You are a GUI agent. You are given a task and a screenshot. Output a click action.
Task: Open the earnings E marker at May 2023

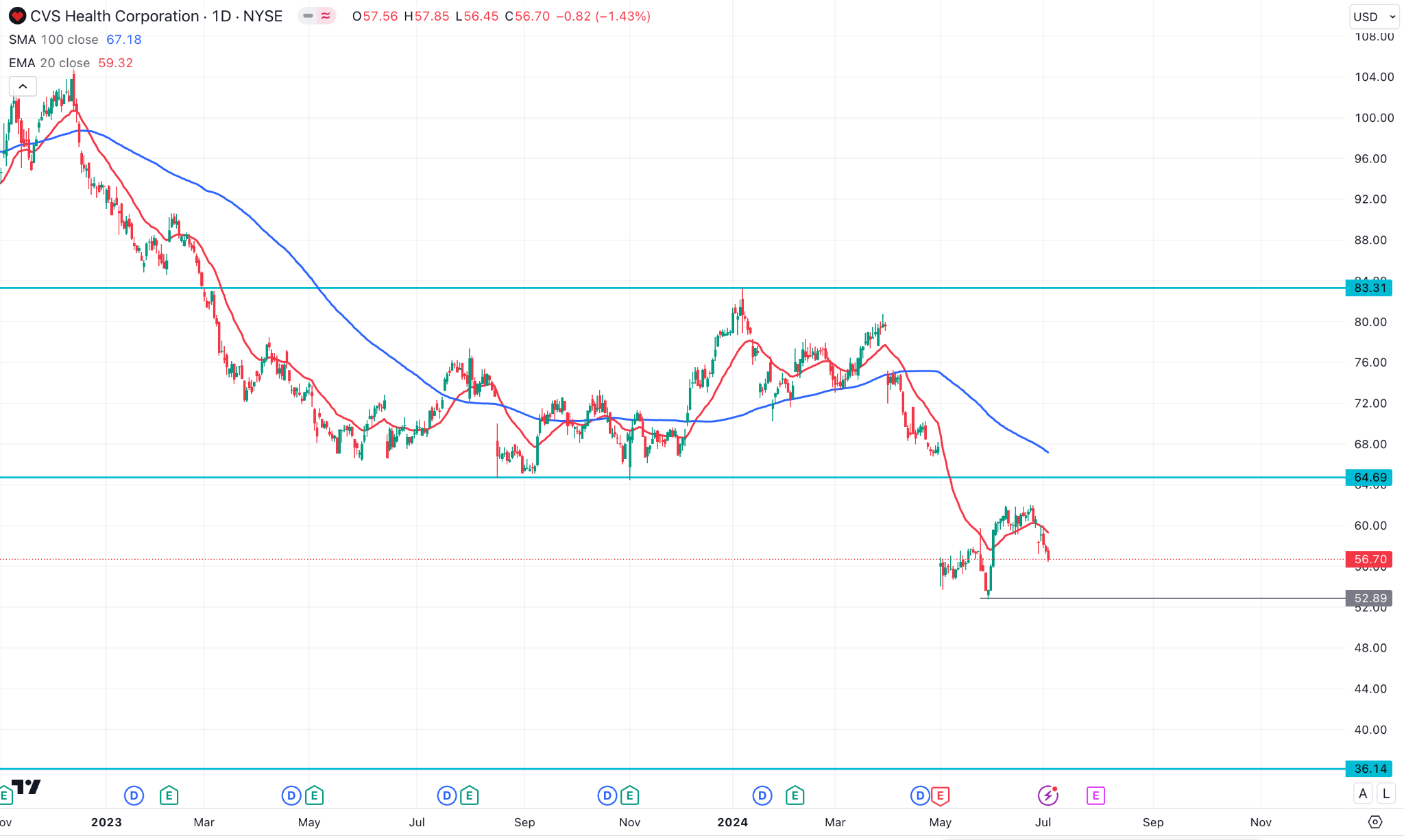click(x=314, y=795)
